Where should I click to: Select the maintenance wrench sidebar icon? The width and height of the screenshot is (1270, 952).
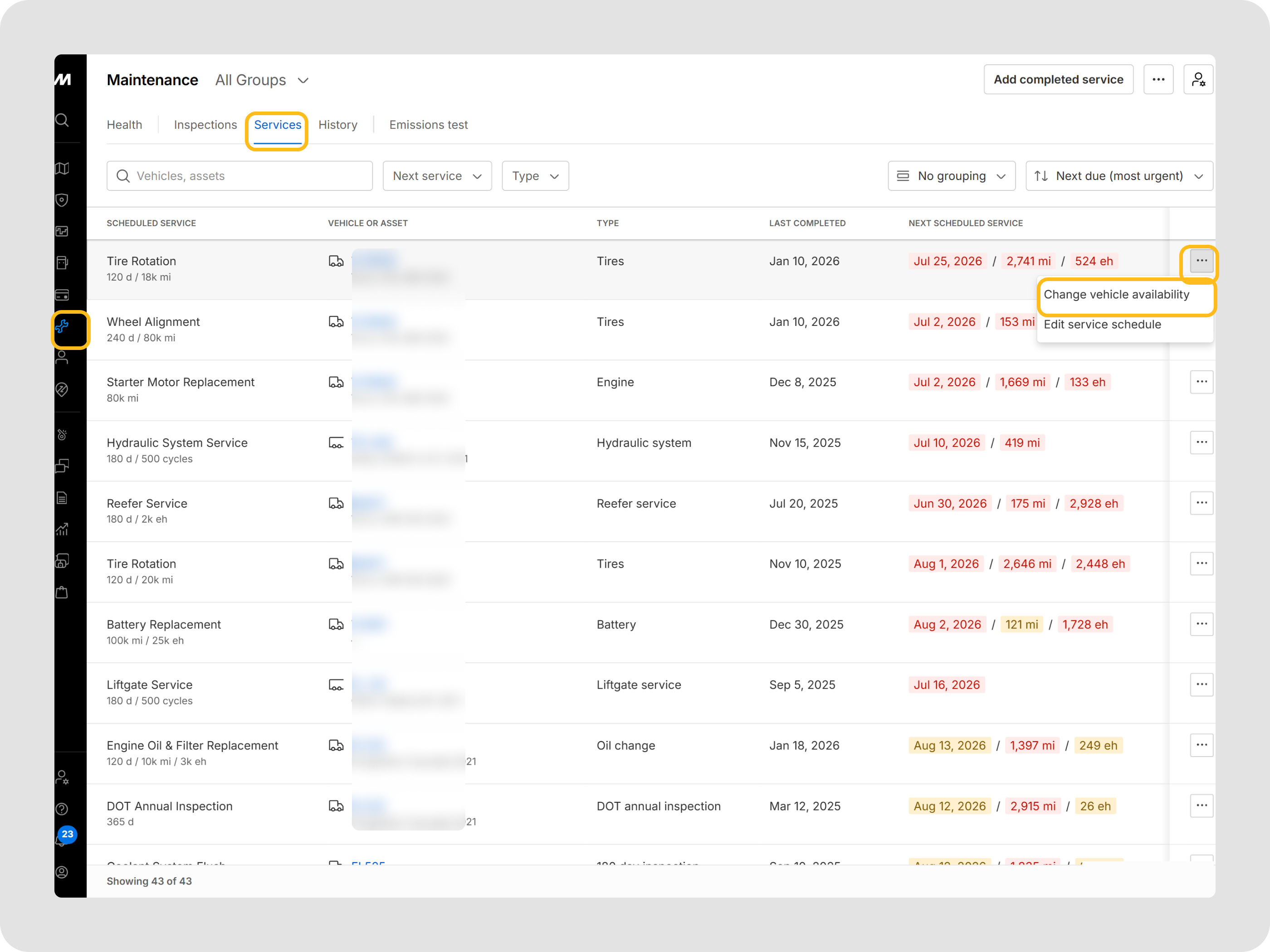click(62, 326)
